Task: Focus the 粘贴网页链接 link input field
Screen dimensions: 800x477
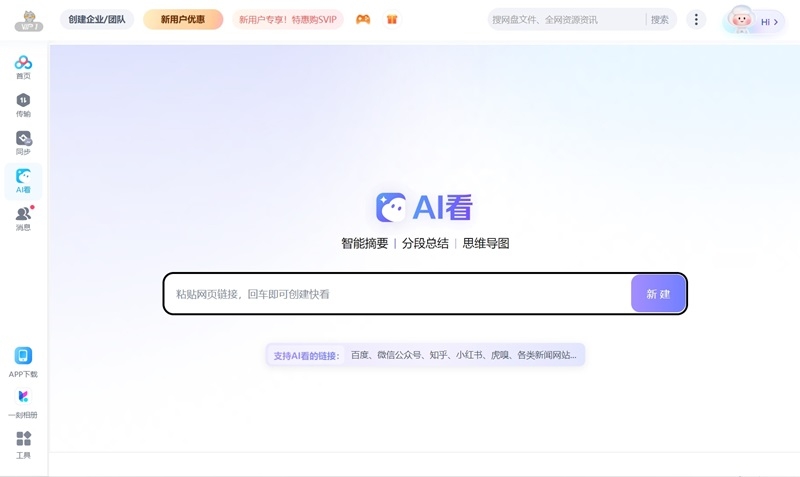Action: (398, 294)
